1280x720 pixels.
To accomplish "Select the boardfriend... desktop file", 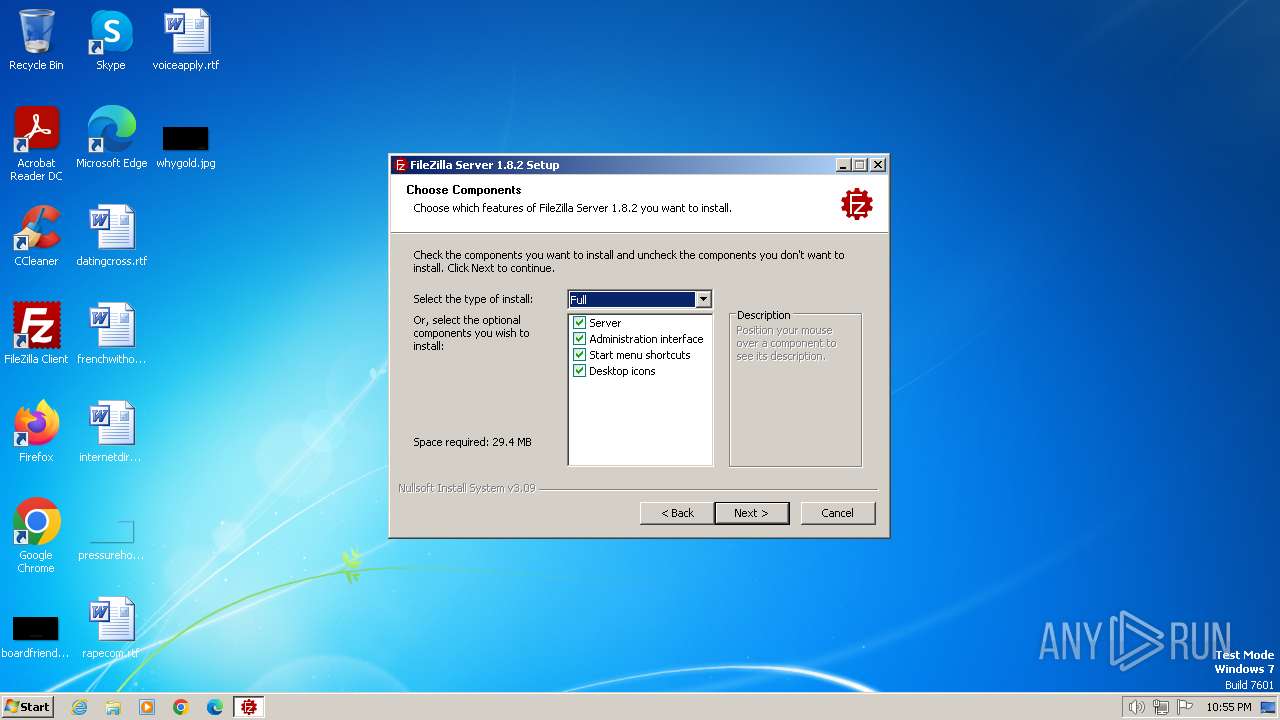I will coord(36,637).
